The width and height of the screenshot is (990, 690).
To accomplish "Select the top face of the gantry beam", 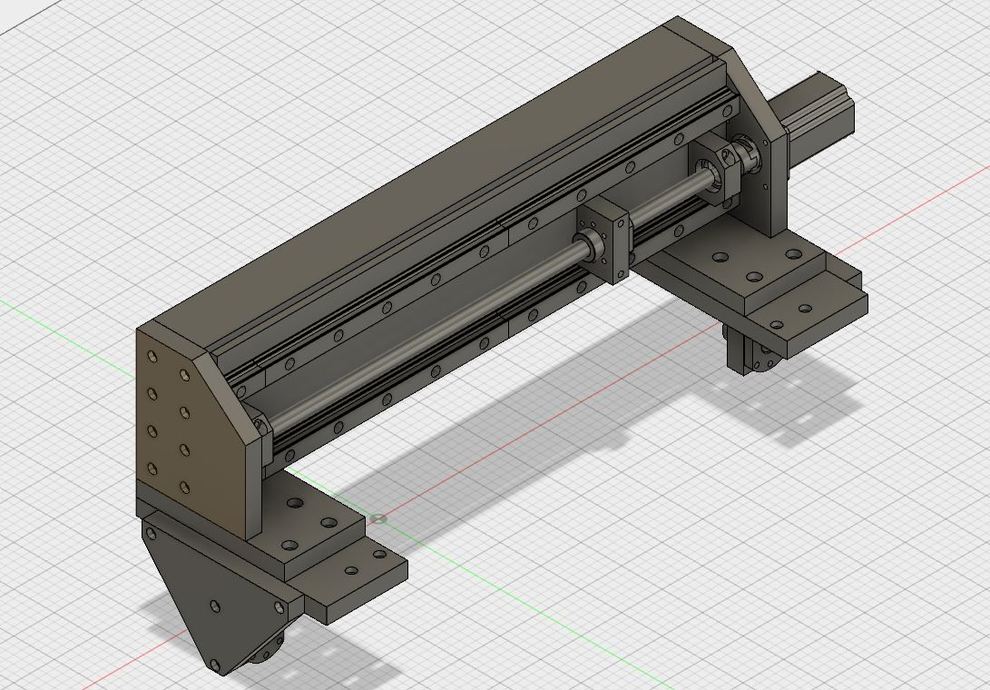I will point(430,170).
